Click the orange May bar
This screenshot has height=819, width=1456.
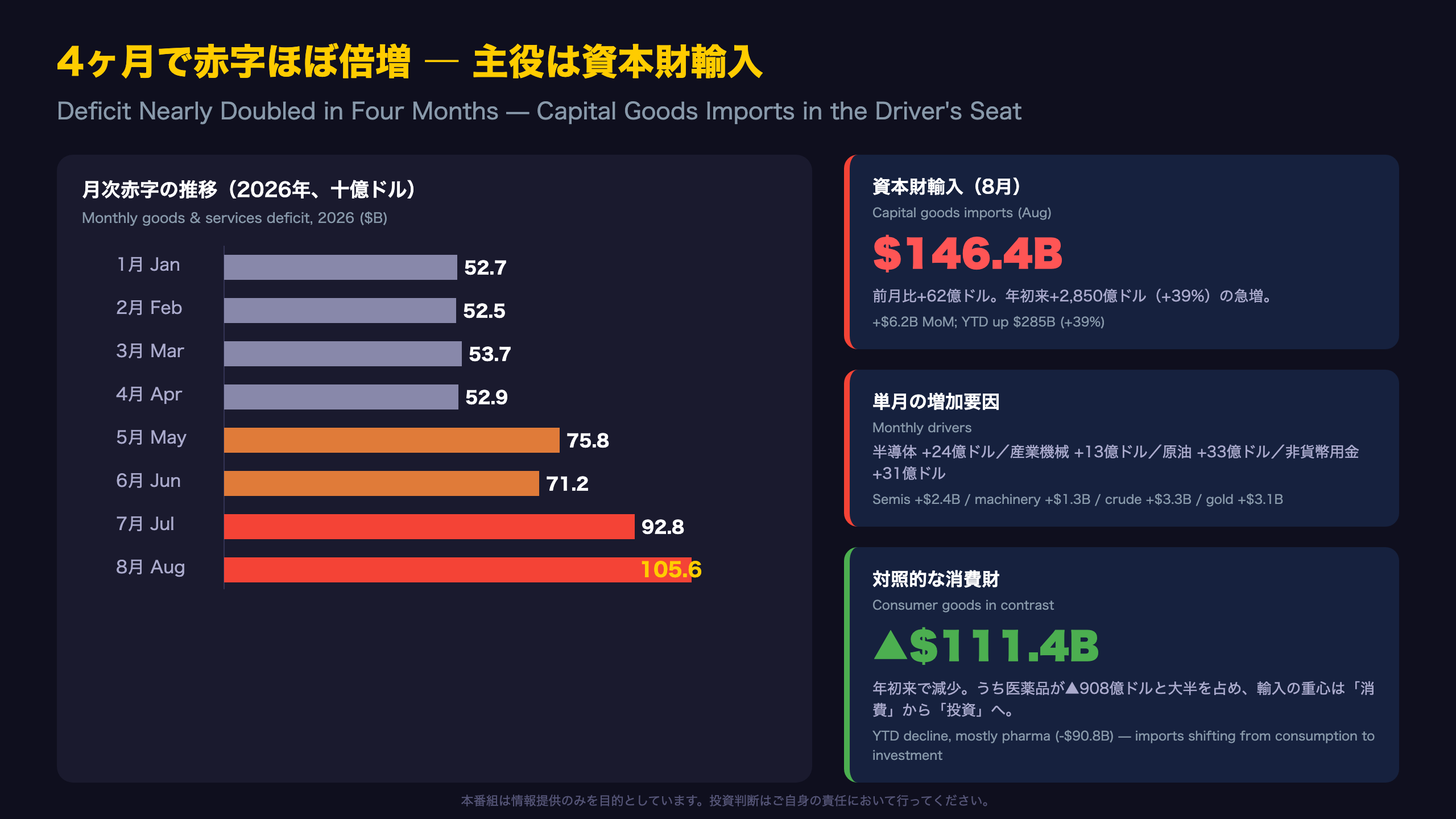pos(392,440)
